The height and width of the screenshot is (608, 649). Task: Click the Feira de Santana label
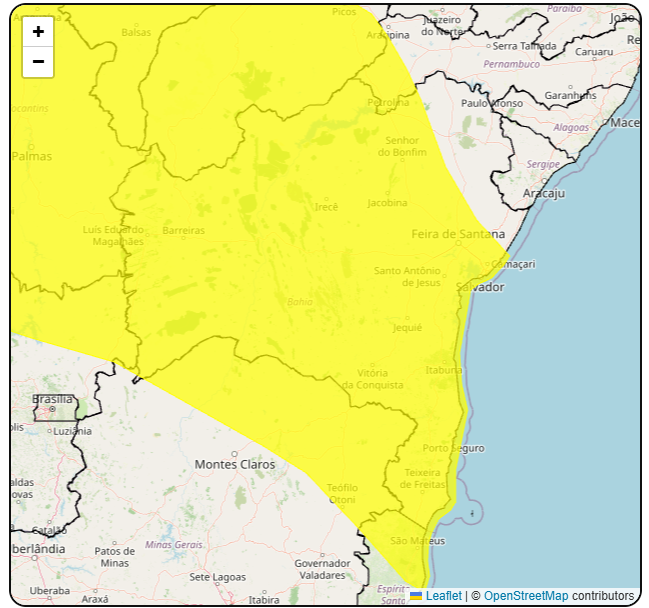pos(458,234)
